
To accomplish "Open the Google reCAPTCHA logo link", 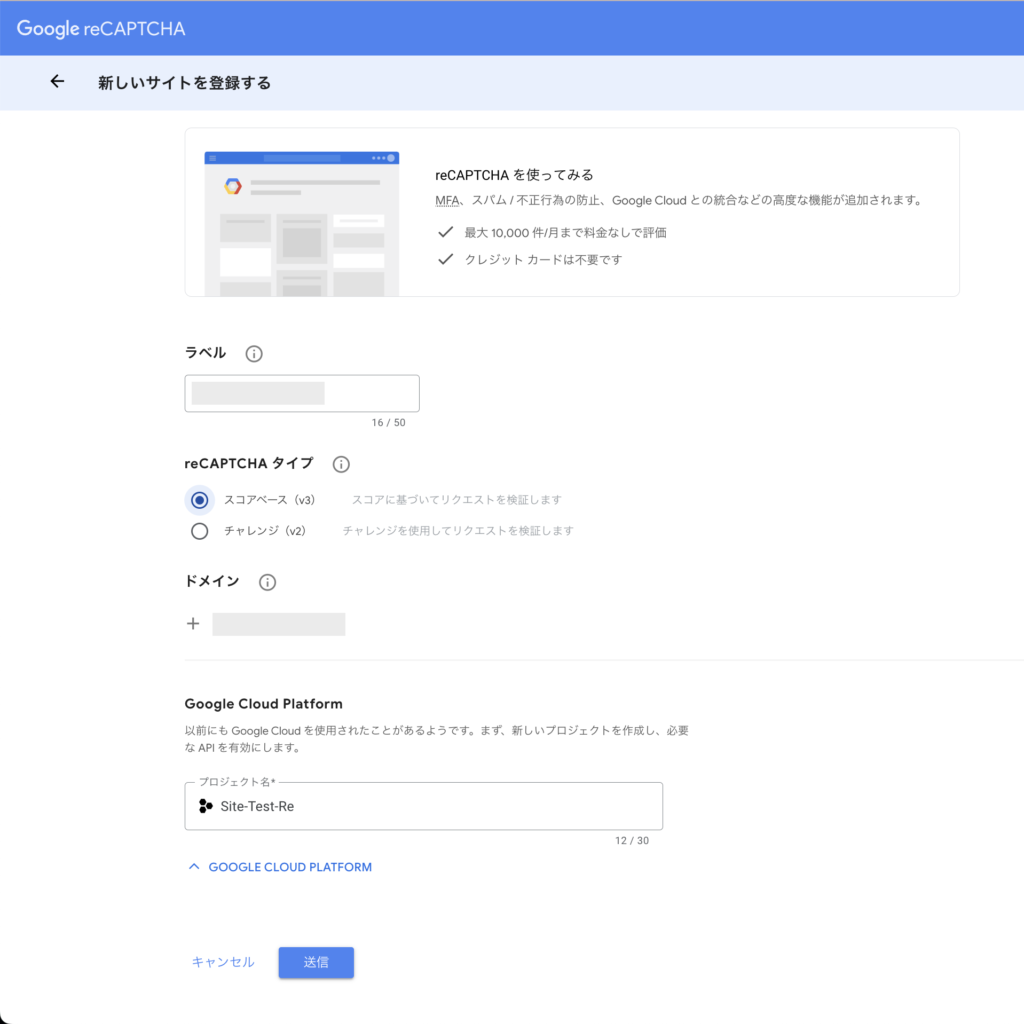I will click(x=101, y=28).
